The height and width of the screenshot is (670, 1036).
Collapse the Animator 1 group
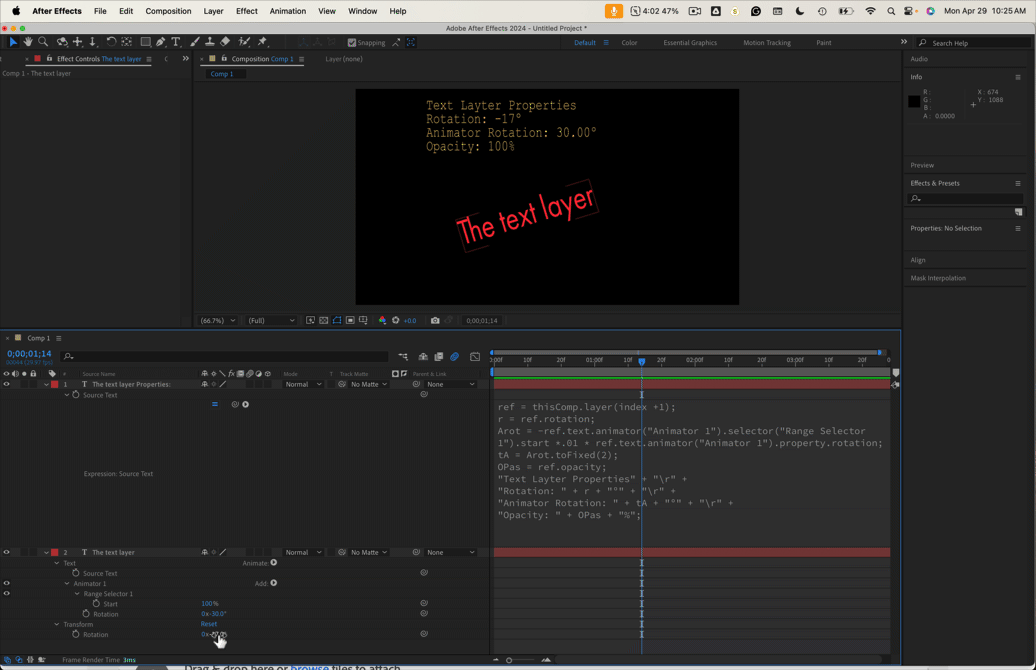(67, 583)
